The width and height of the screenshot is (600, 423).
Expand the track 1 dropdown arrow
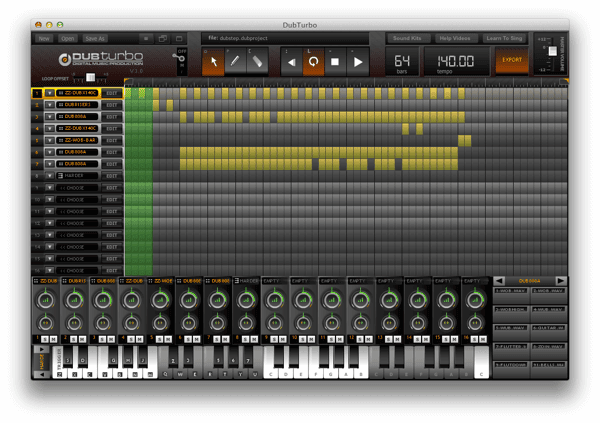click(49, 93)
